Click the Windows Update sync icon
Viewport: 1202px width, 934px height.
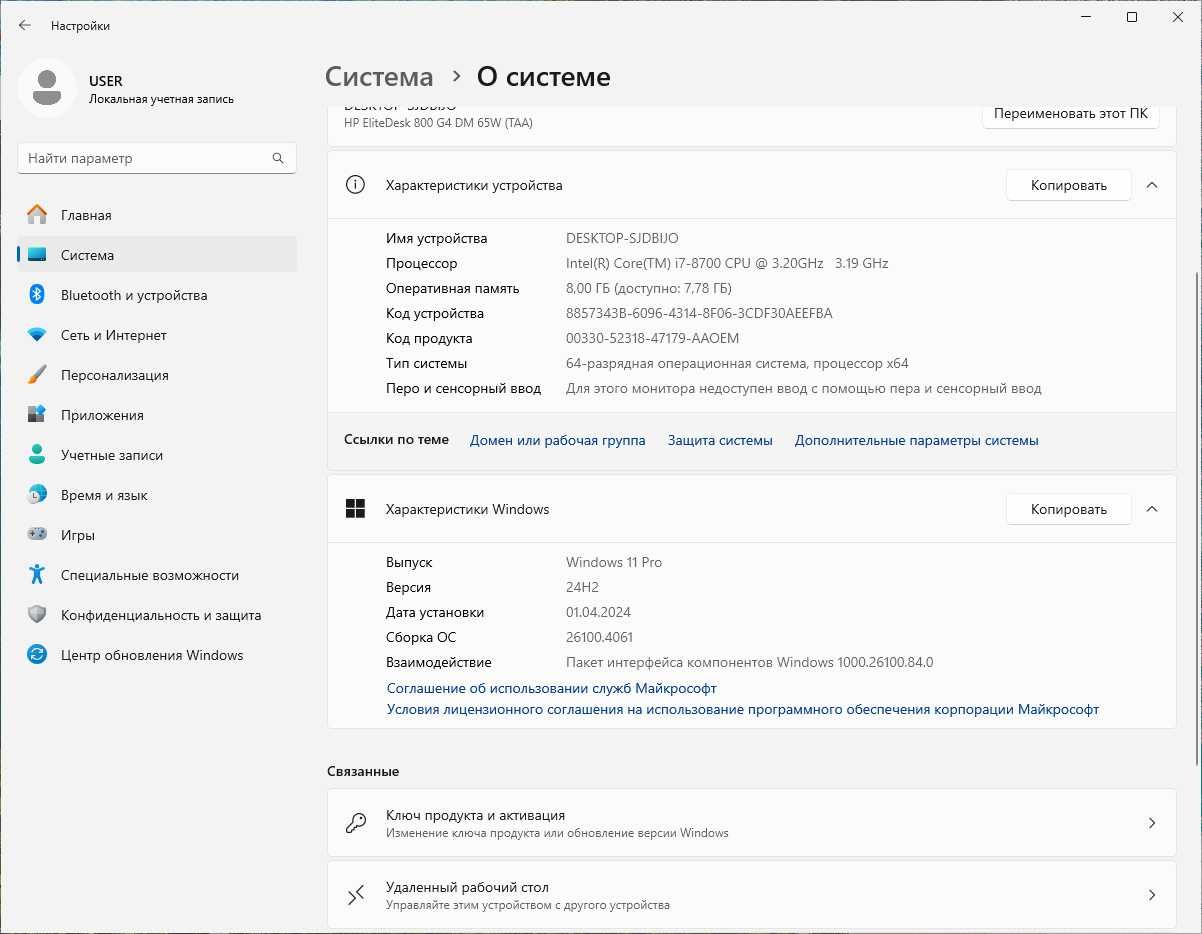37,655
